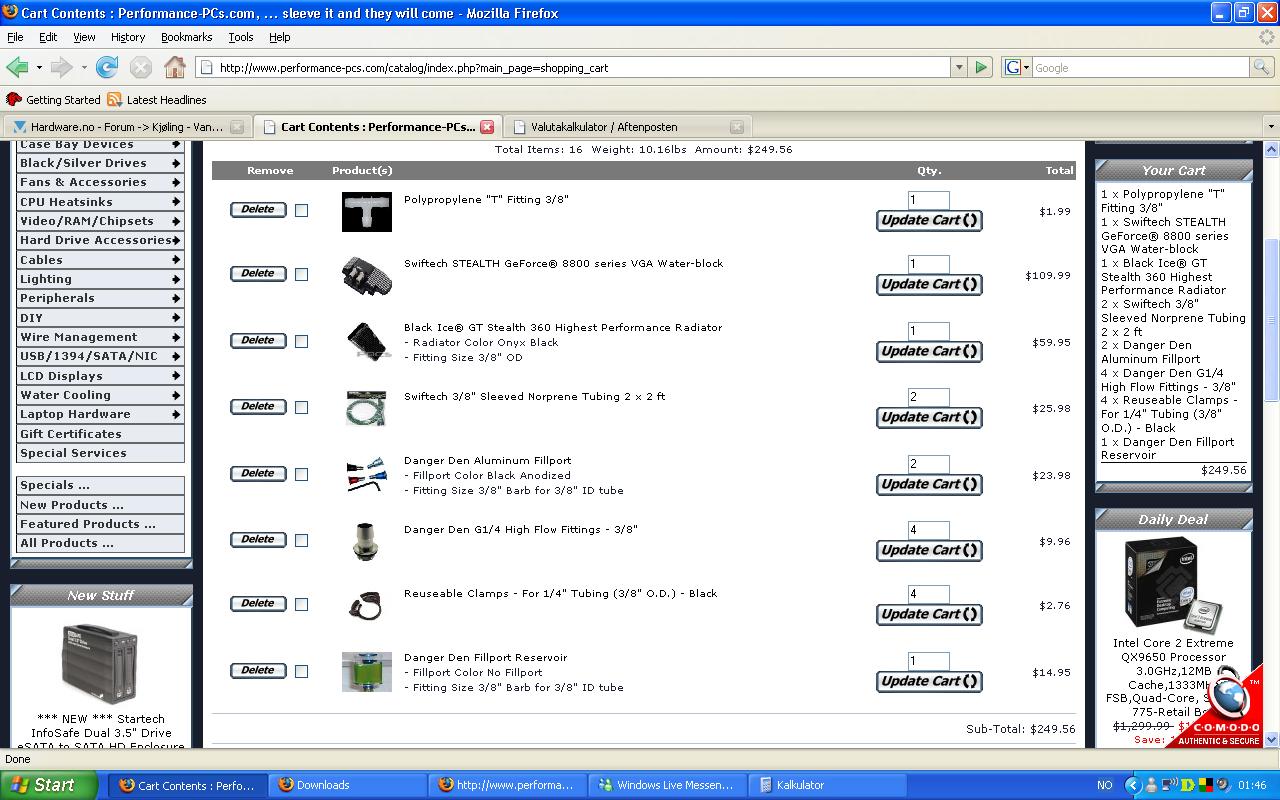1280x800 pixels.
Task: Click the green Go arrow beside address bar
Action: tap(981, 67)
